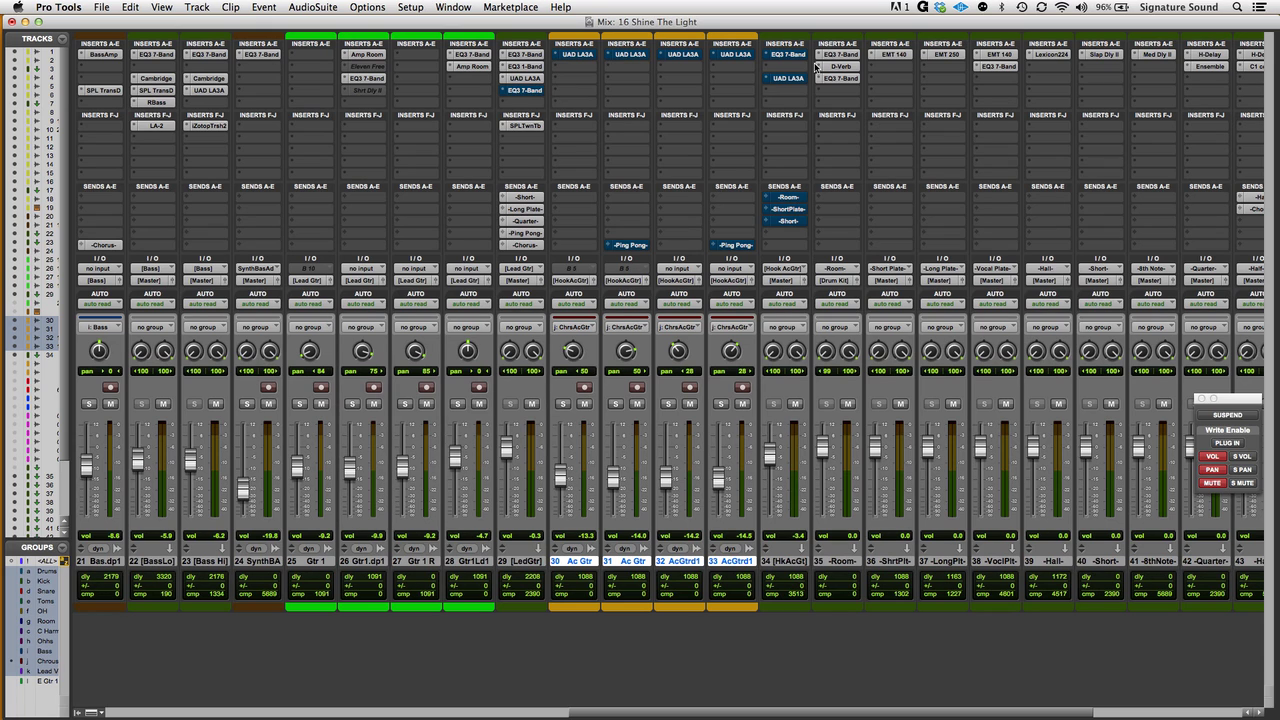Click the pan knob on Bas.dp1 track

coord(99,351)
